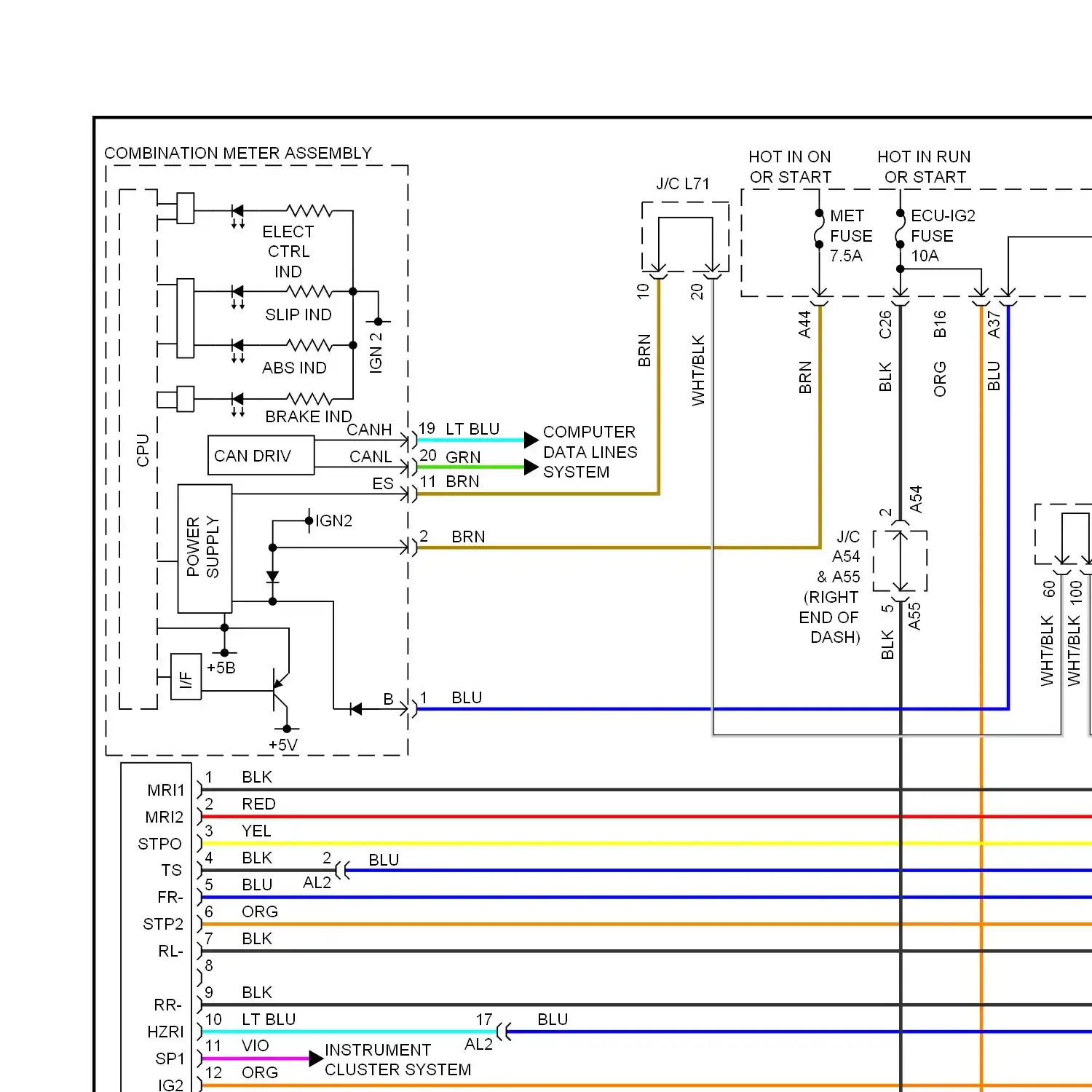Select the MRI2 terminal label
Image resolution: width=1092 pixels, height=1092 pixels.
click(165, 817)
